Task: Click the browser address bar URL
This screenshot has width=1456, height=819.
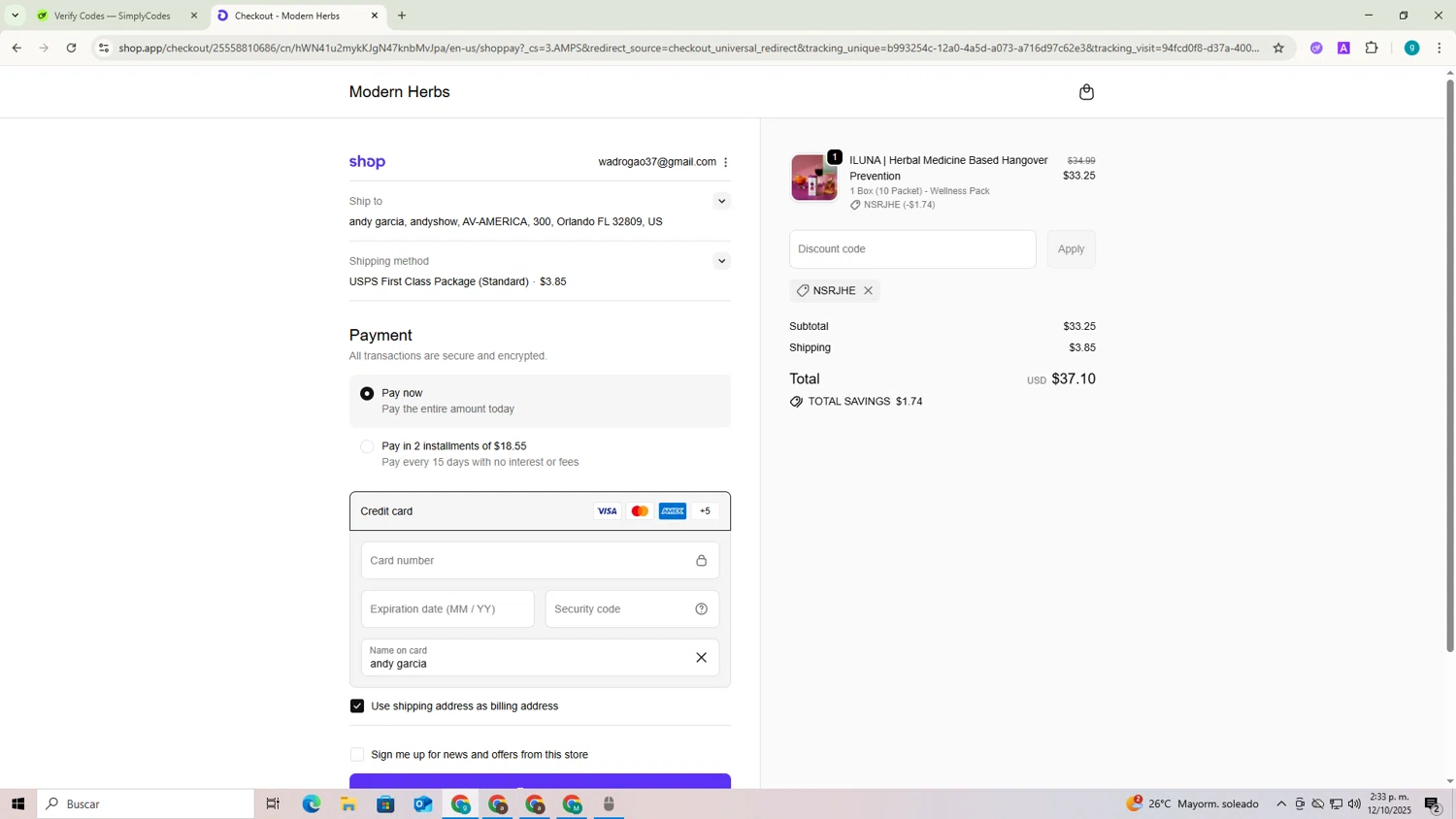Action: click(x=689, y=48)
